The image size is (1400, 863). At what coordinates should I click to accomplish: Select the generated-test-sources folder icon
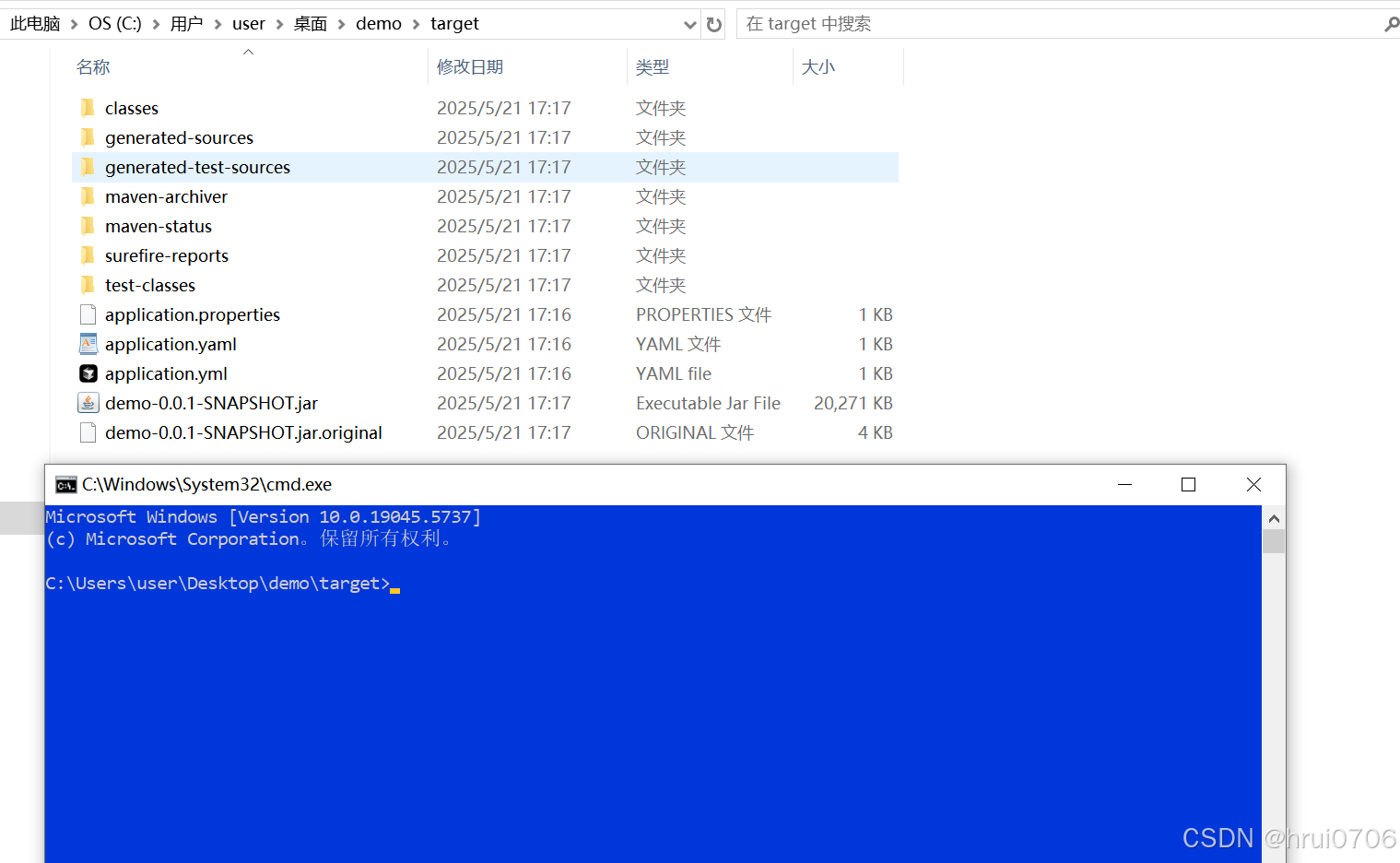(88, 167)
